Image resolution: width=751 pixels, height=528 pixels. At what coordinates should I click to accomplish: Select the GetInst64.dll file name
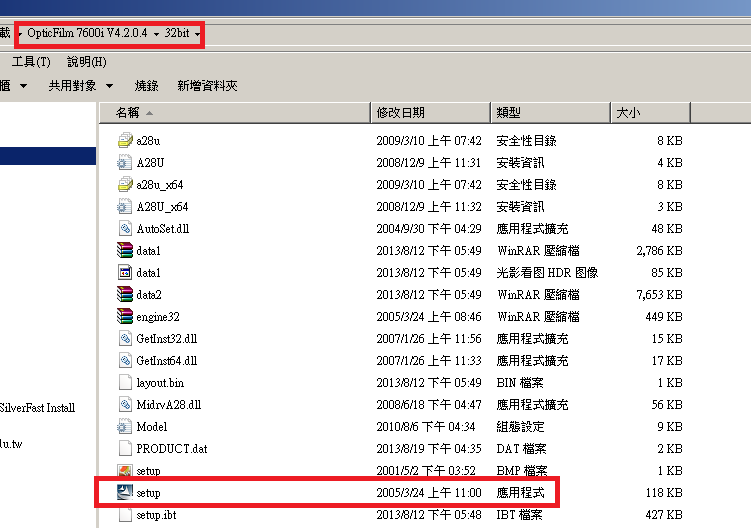[166, 361]
